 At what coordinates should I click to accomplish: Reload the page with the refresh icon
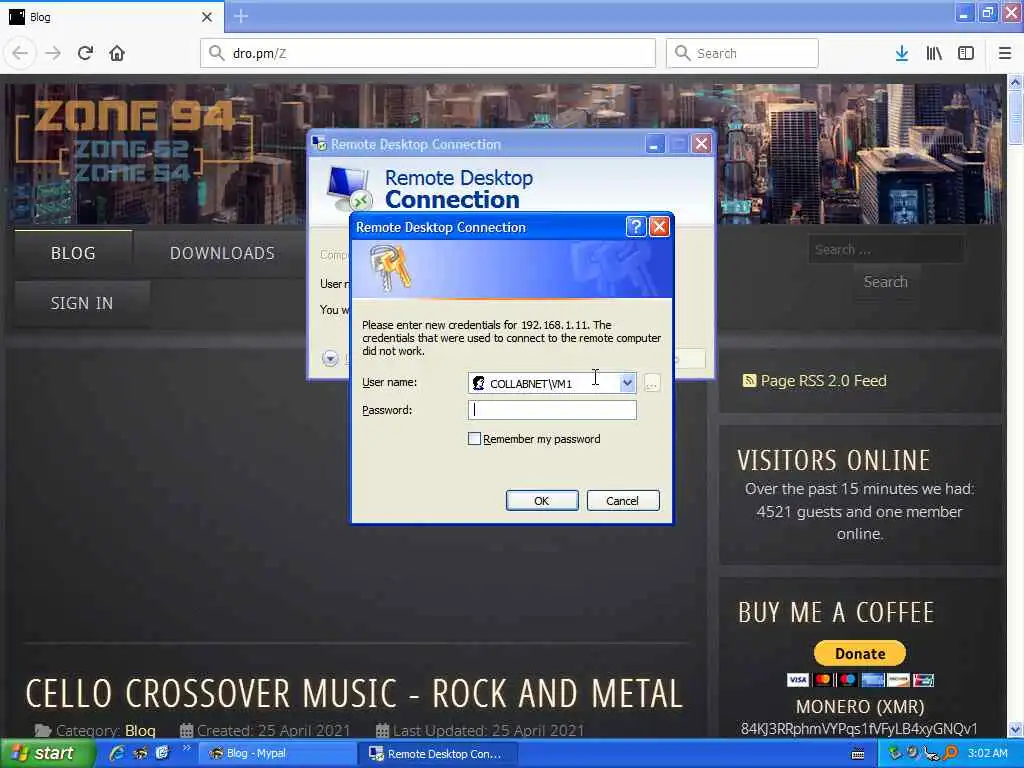(86, 53)
